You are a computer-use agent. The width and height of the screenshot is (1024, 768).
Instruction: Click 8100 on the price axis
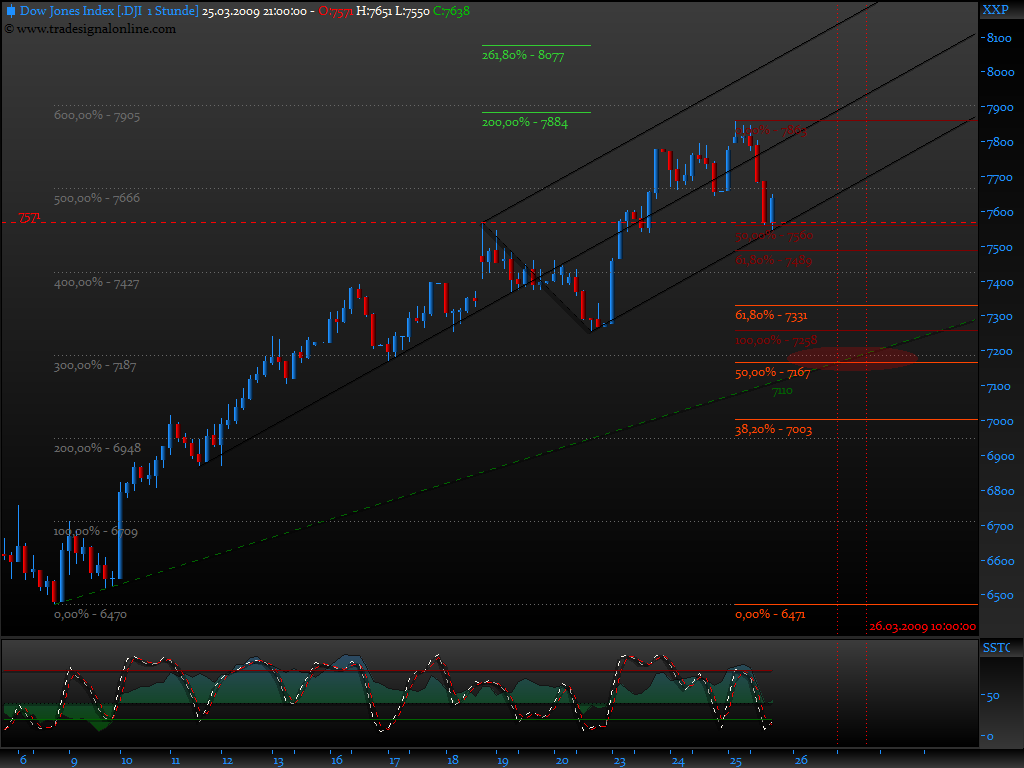pyautogui.click(x=1000, y=38)
